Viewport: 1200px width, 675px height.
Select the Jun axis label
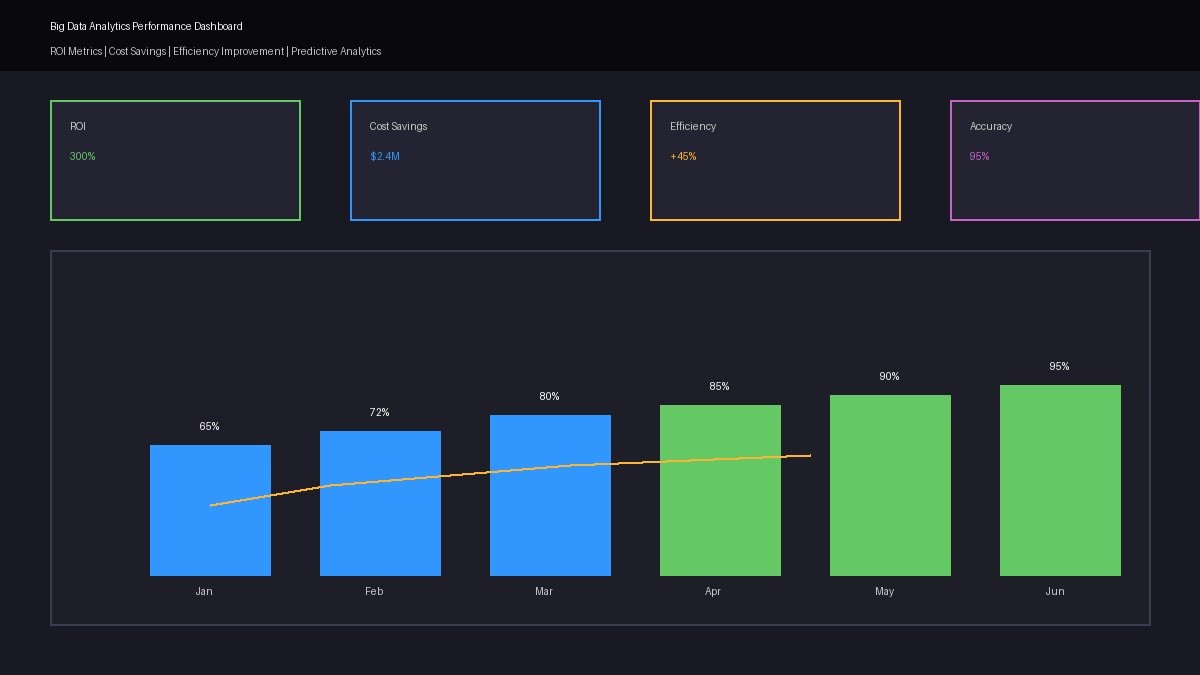1055,591
